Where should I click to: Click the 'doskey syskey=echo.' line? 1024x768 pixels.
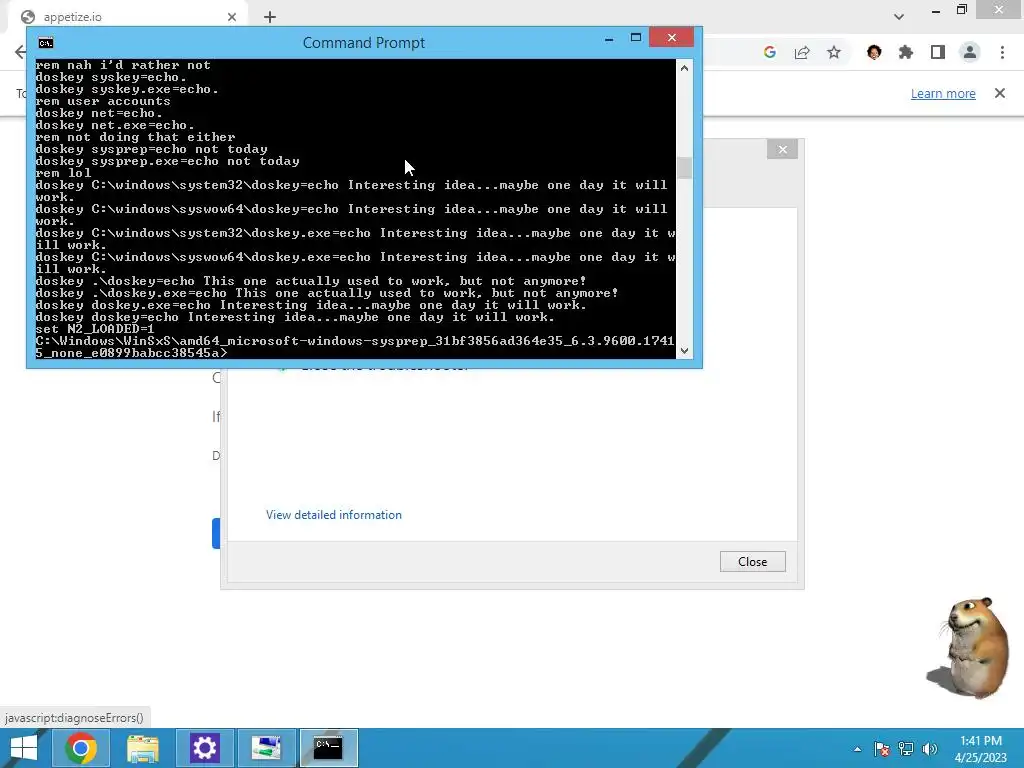pos(110,77)
